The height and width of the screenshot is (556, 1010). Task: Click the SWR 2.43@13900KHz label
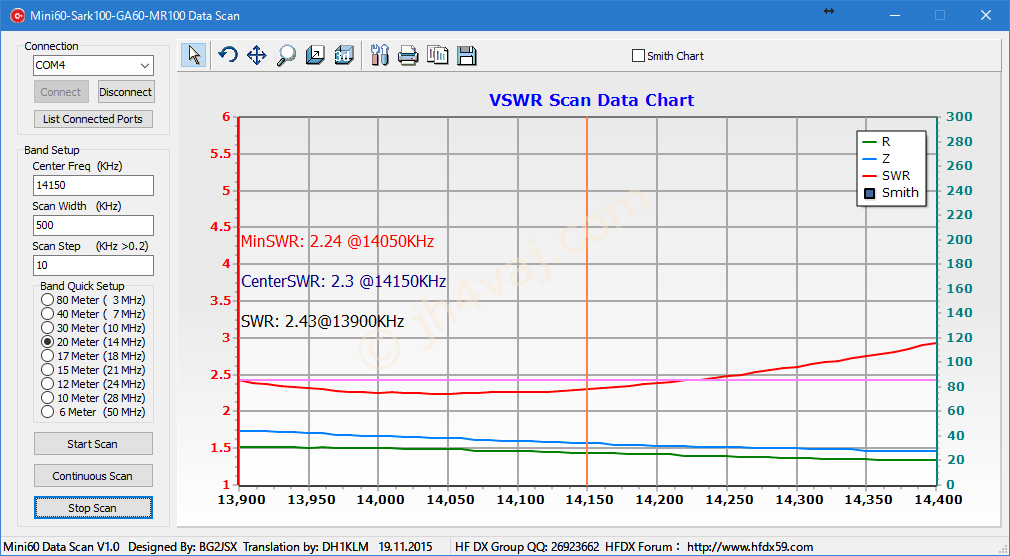322,321
